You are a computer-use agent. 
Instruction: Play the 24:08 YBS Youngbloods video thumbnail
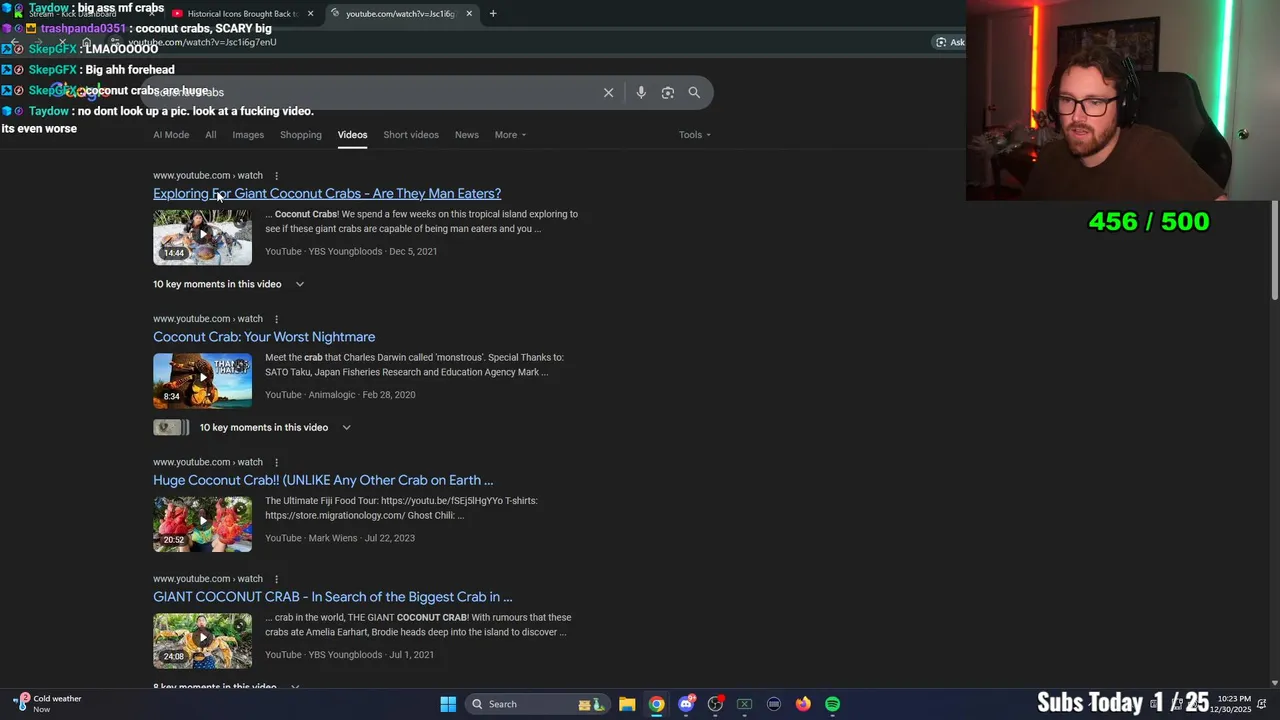(x=202, y=641)
